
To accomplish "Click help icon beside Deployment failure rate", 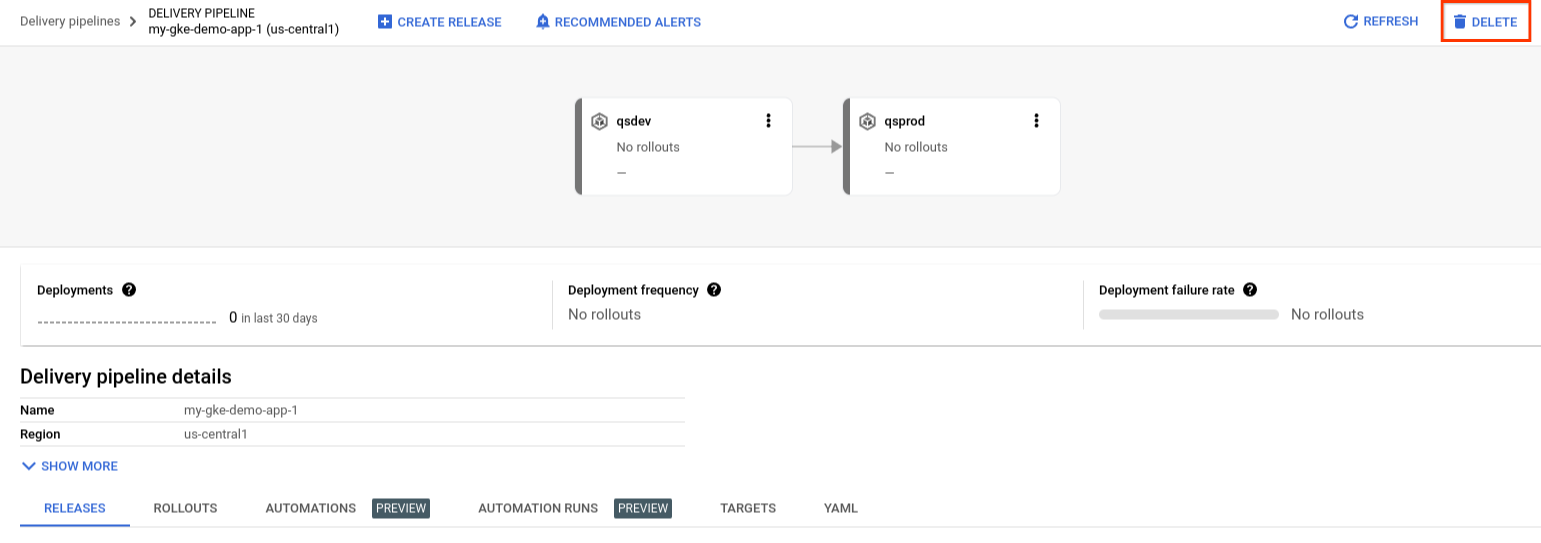I will (x=1249, y=290).
